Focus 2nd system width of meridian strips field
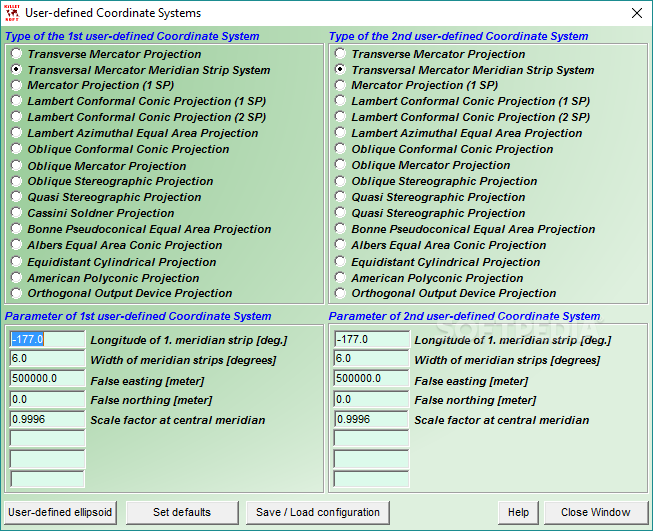 click(371, 359)
